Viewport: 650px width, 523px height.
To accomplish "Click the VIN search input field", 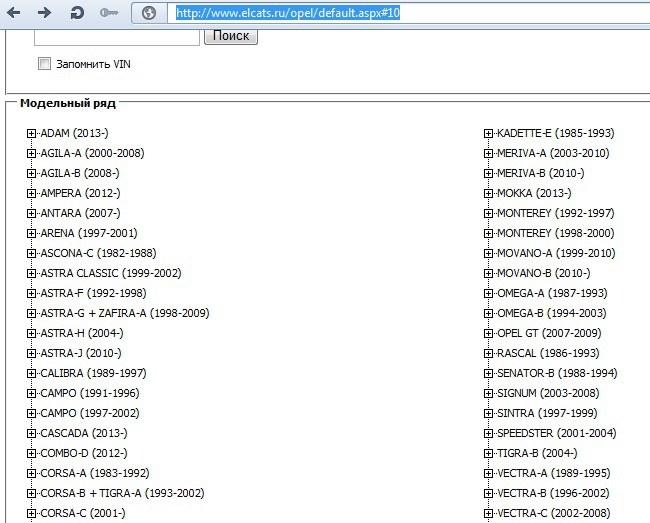I will pos(117,37).
